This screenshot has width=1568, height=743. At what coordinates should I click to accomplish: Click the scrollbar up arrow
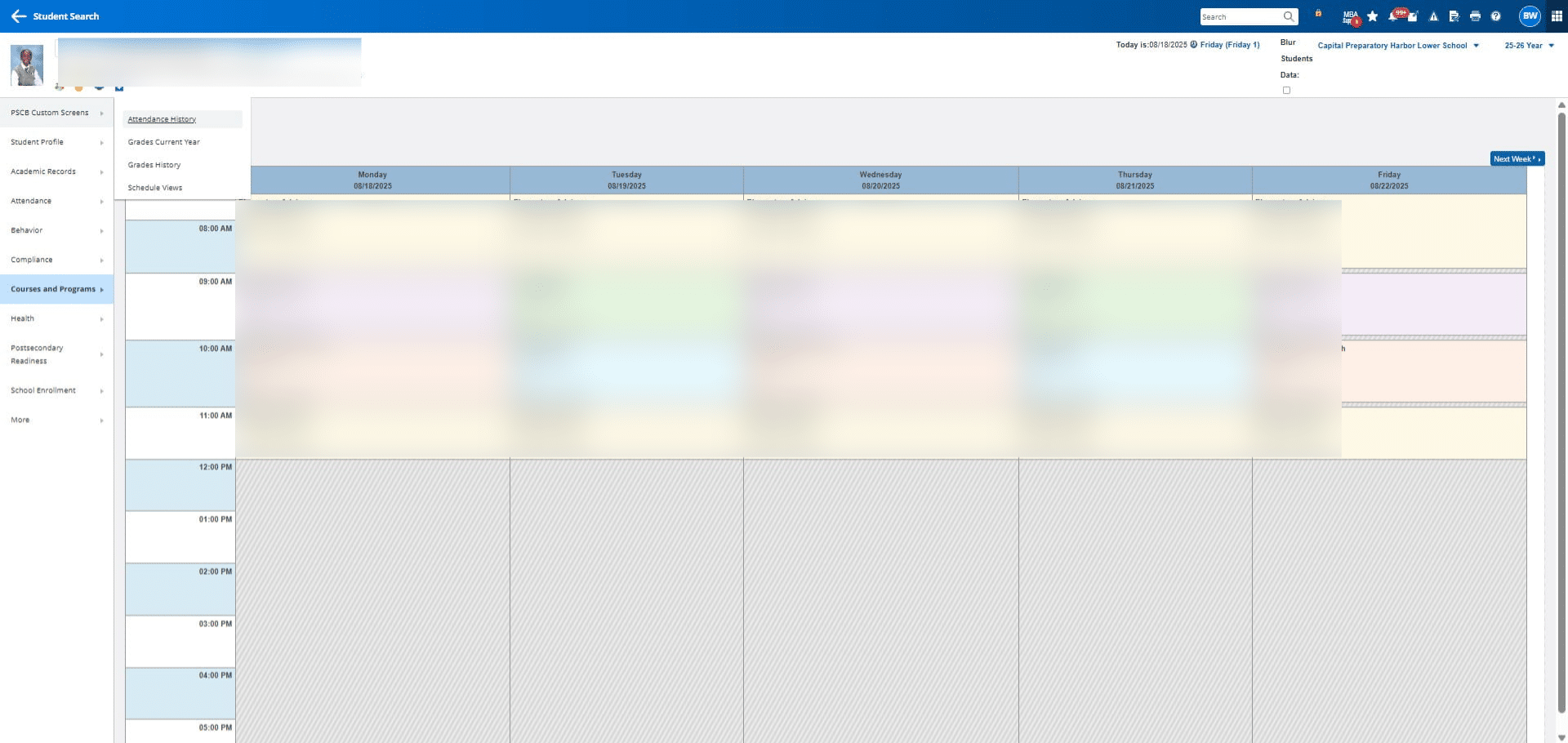tap(1561, 105)
